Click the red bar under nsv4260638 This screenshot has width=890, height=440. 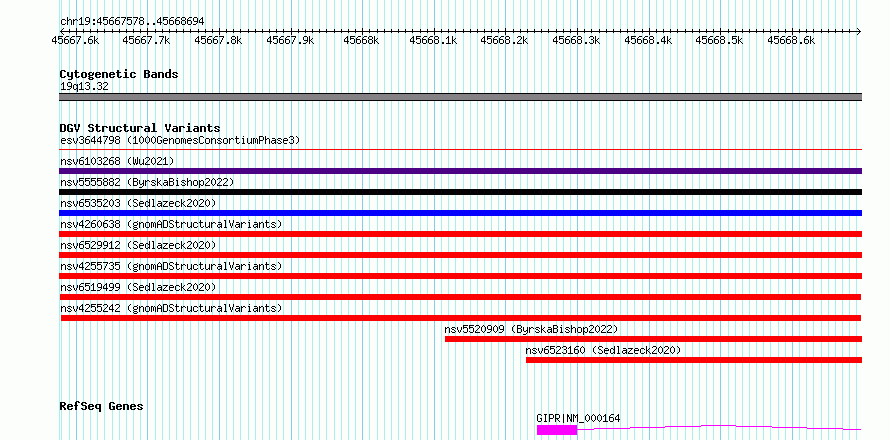(x=460, y=234)
